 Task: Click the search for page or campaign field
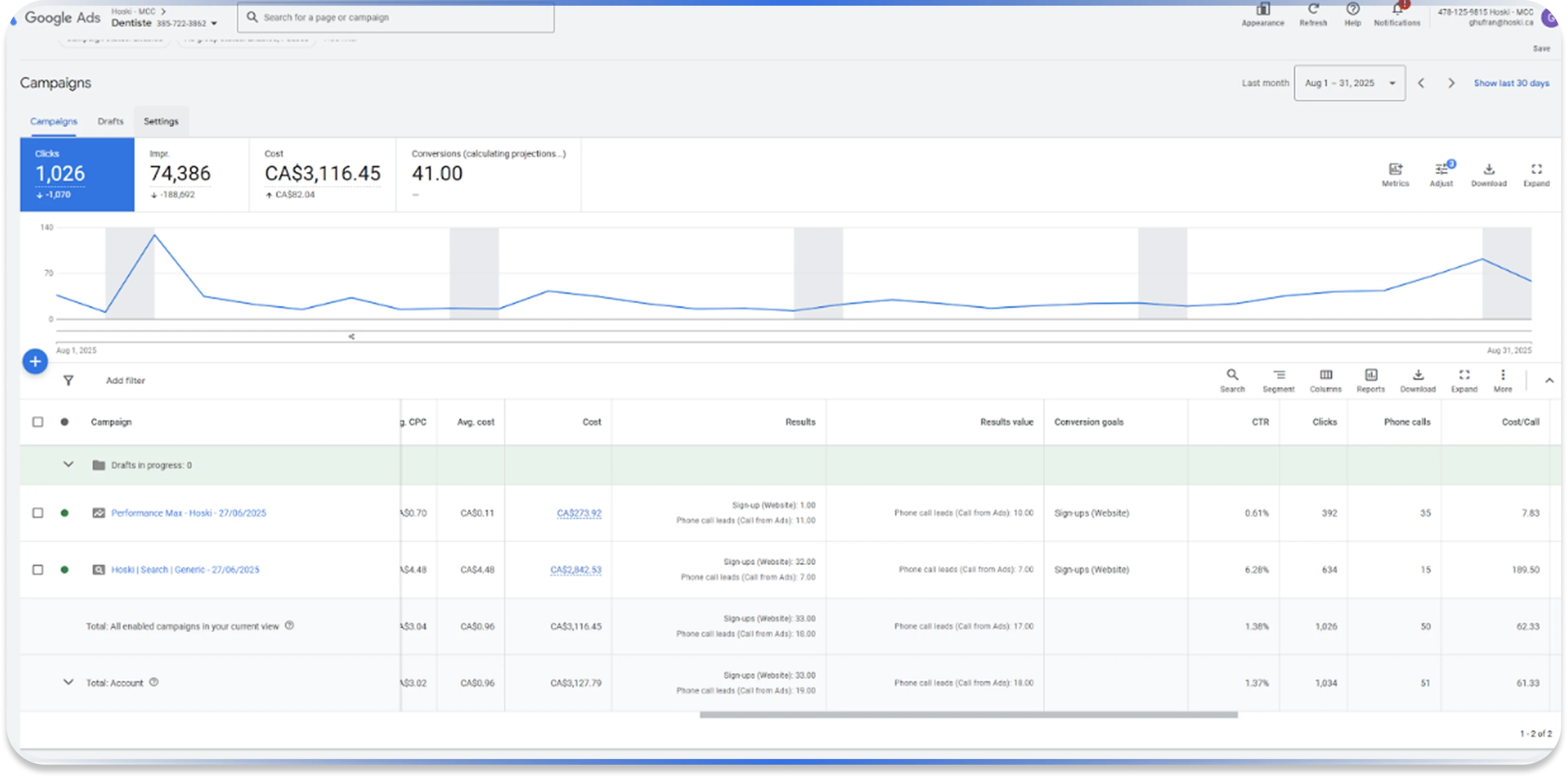(395, 17)
